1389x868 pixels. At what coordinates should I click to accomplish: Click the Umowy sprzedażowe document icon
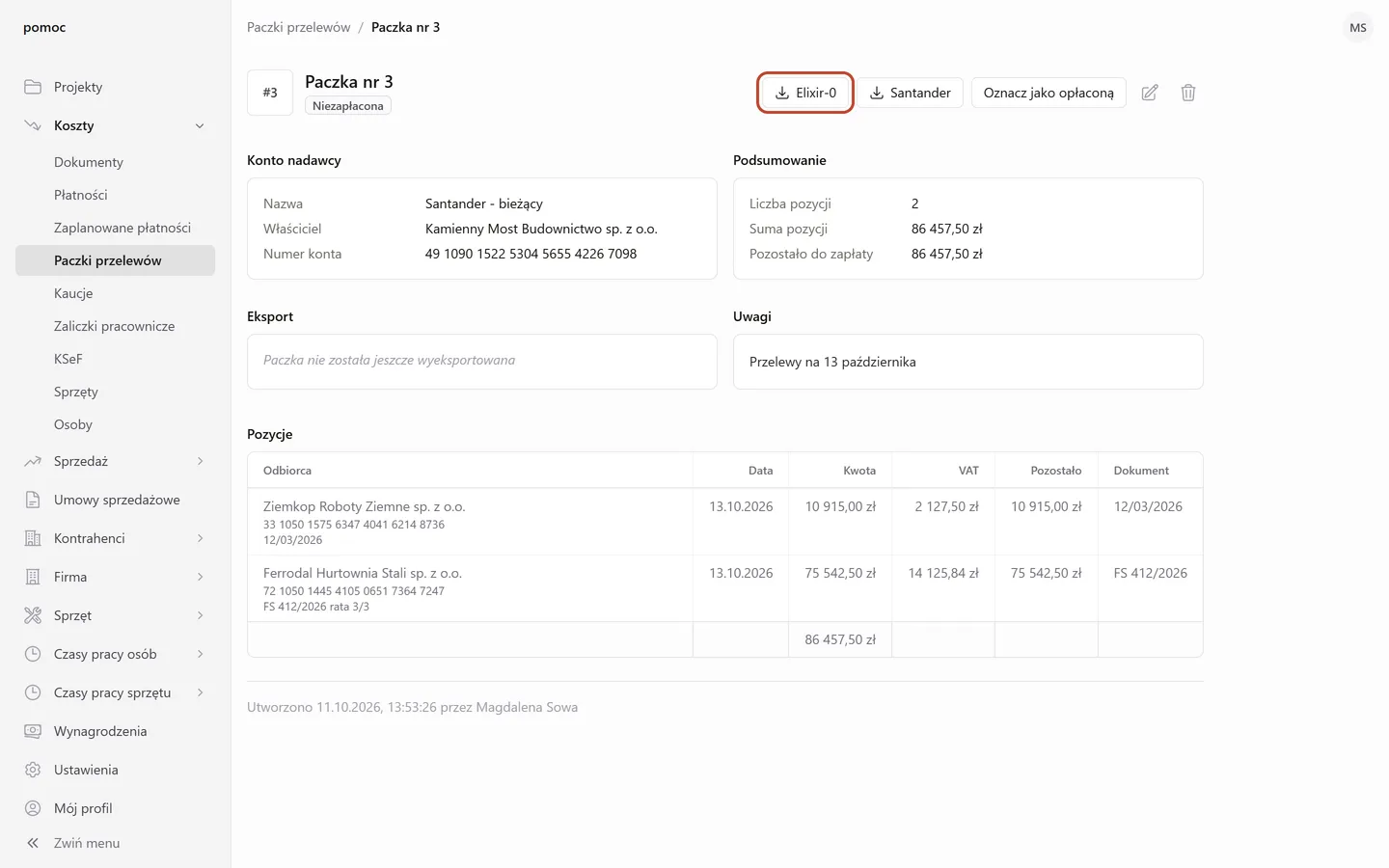(x=33, y=500)
